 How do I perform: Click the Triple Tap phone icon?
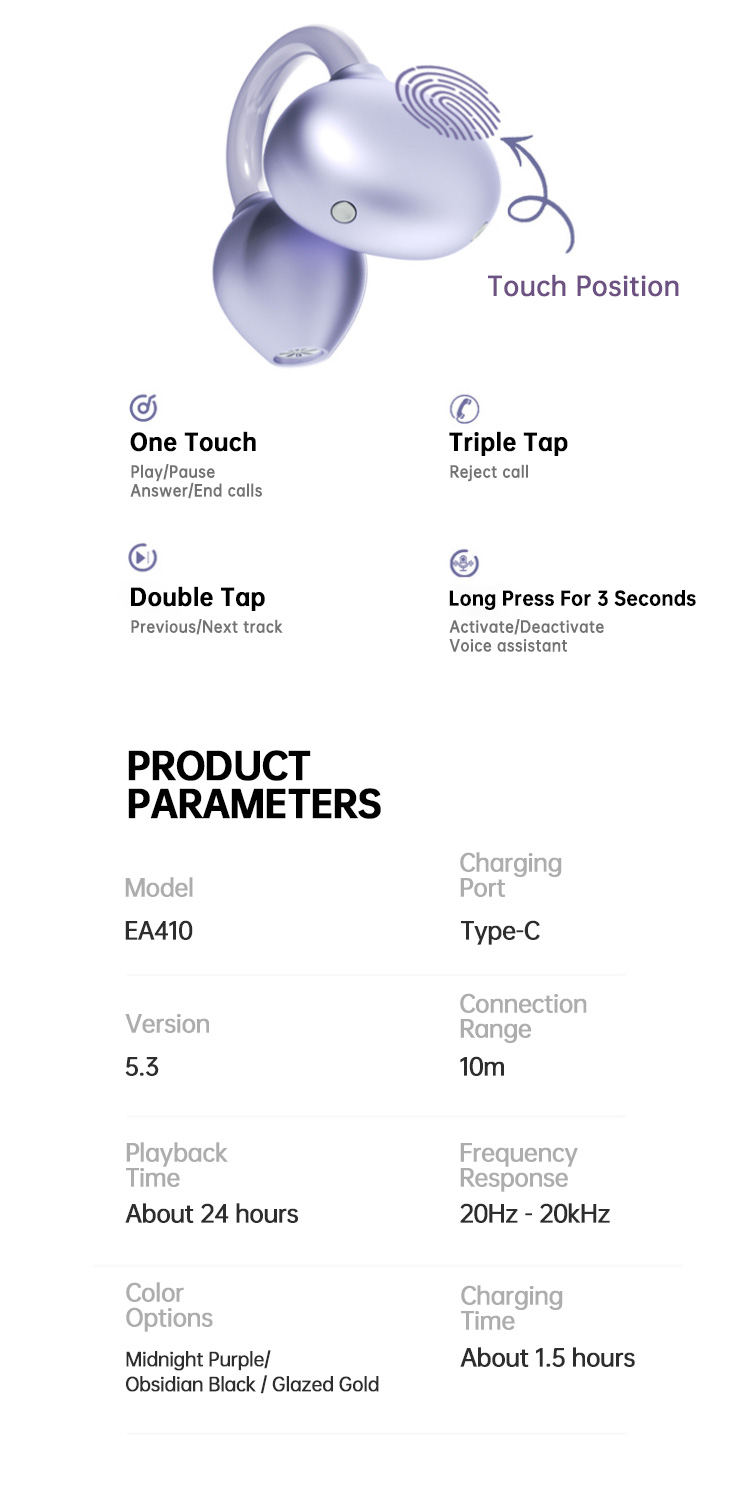(463, 408)
